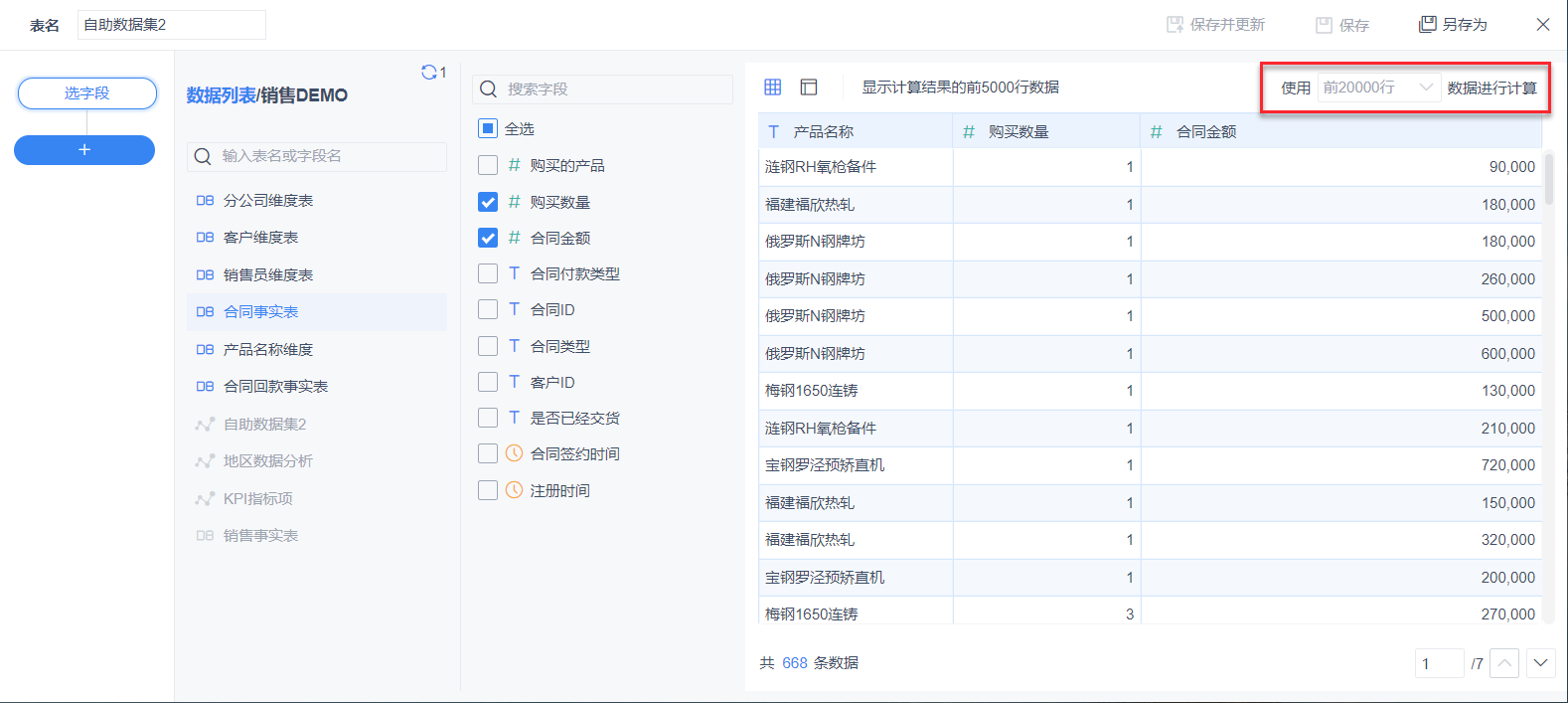Click the table name input field

[x=171, y=25]
